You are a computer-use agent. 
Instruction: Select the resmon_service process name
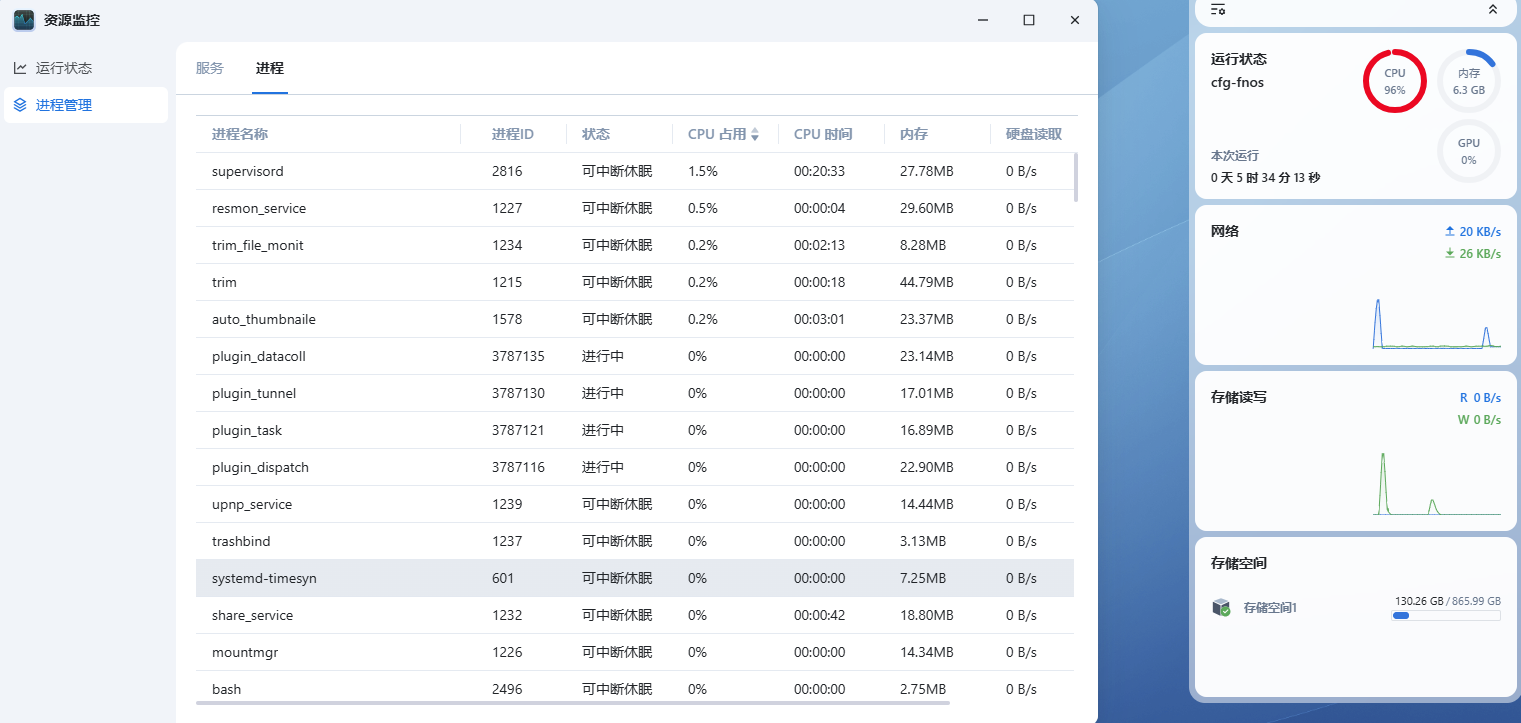point(259,208)
